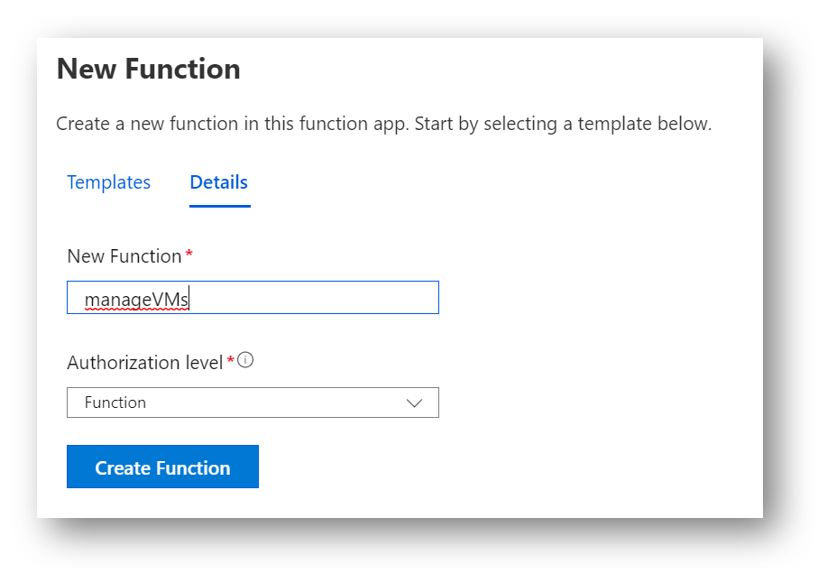Click the description sentence about selecting a template
816x568 pixels.
tap(384, 124)
